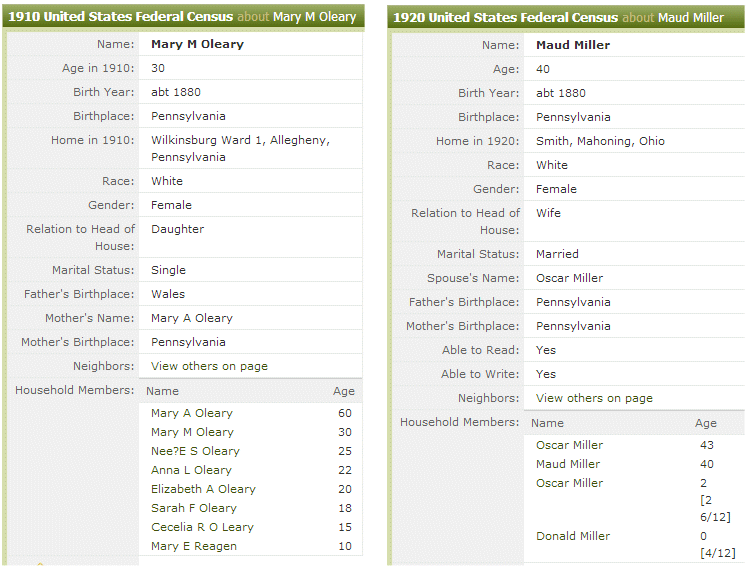Click Mary M Oleary in household members list
Viewport: 754px width, 566px height.
(x=192, y=432)
